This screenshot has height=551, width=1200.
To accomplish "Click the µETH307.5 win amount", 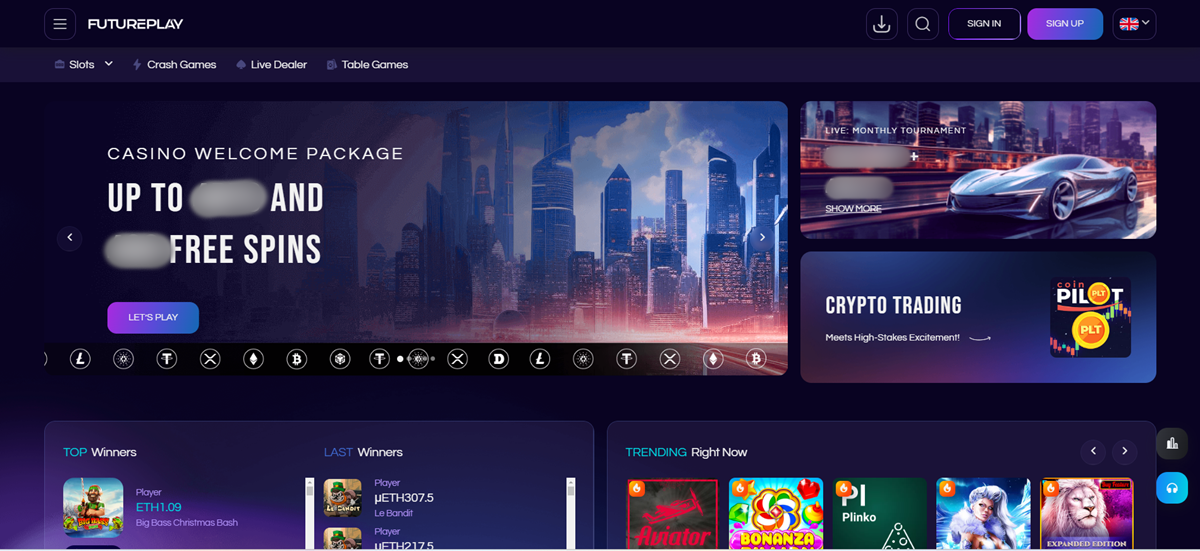I will 404,497.
